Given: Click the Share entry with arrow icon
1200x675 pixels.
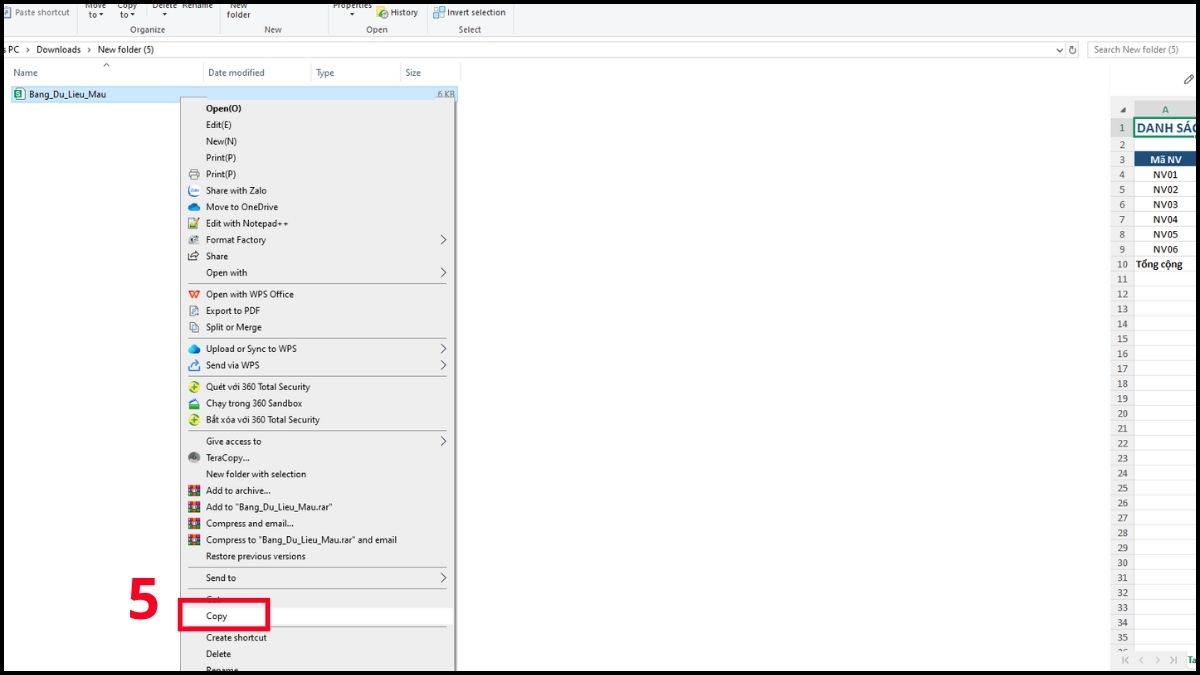Looking at the screenshot, I should 194,256.
